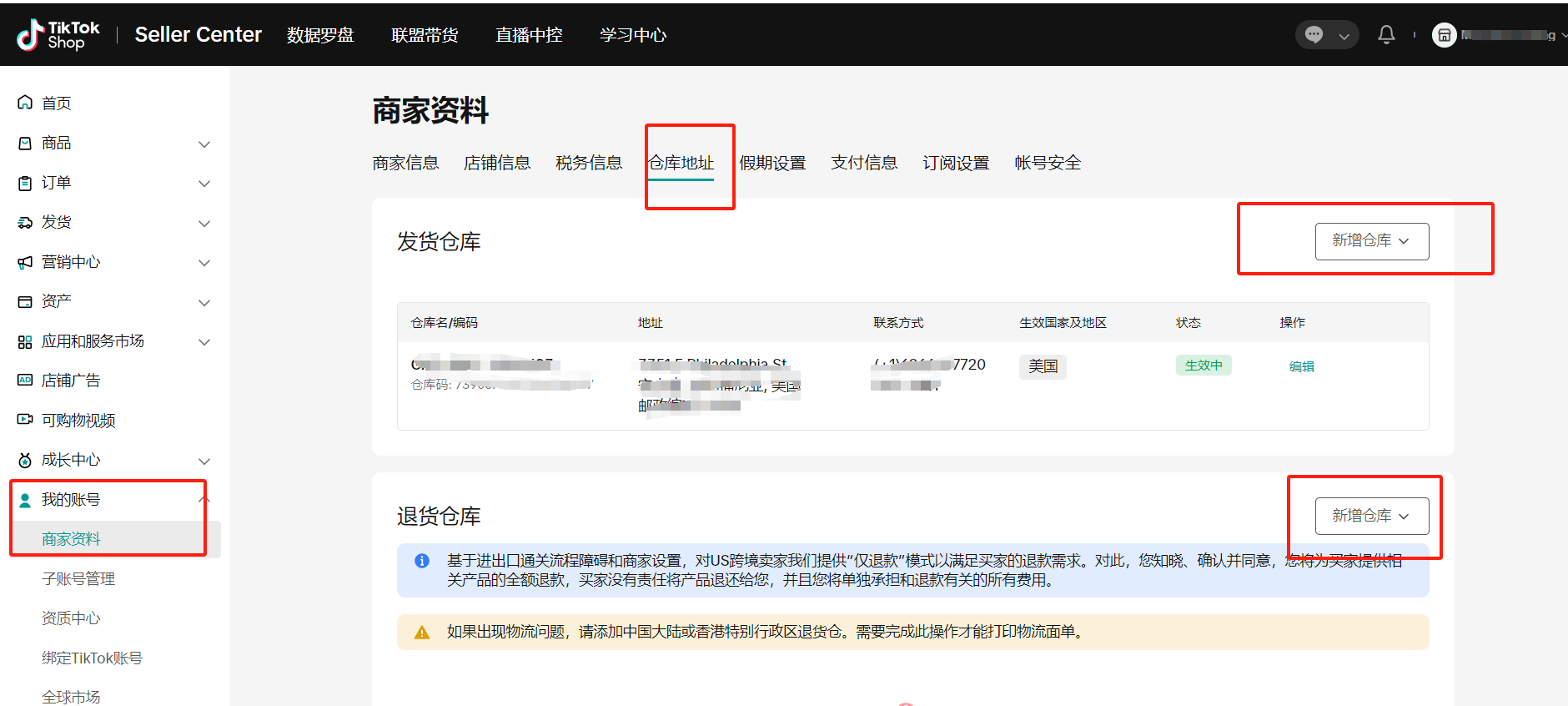This screenshot has width=1568, height=706.
Task: Click the 营销中心 megaphone icon
Action: [25, 262]
